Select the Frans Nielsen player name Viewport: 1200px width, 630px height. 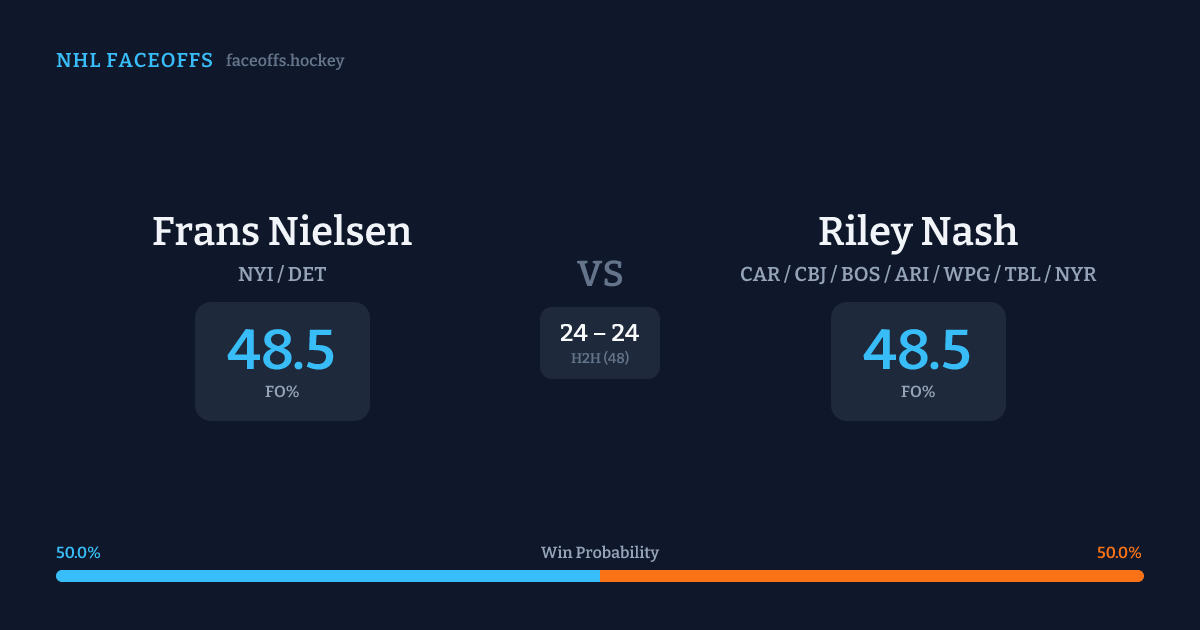[282, 231]
